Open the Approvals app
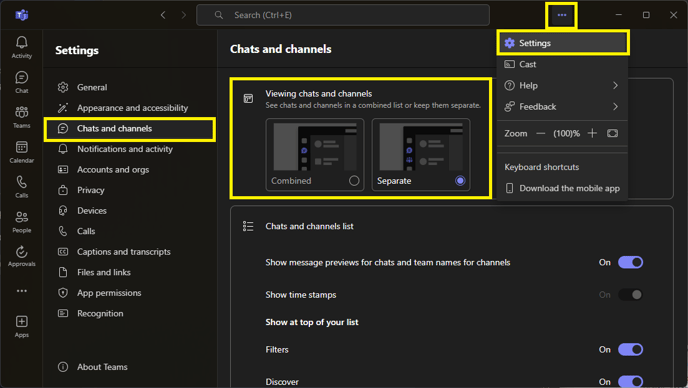Image resolution: width=688 pixels, height=388 pixels. 22,256
